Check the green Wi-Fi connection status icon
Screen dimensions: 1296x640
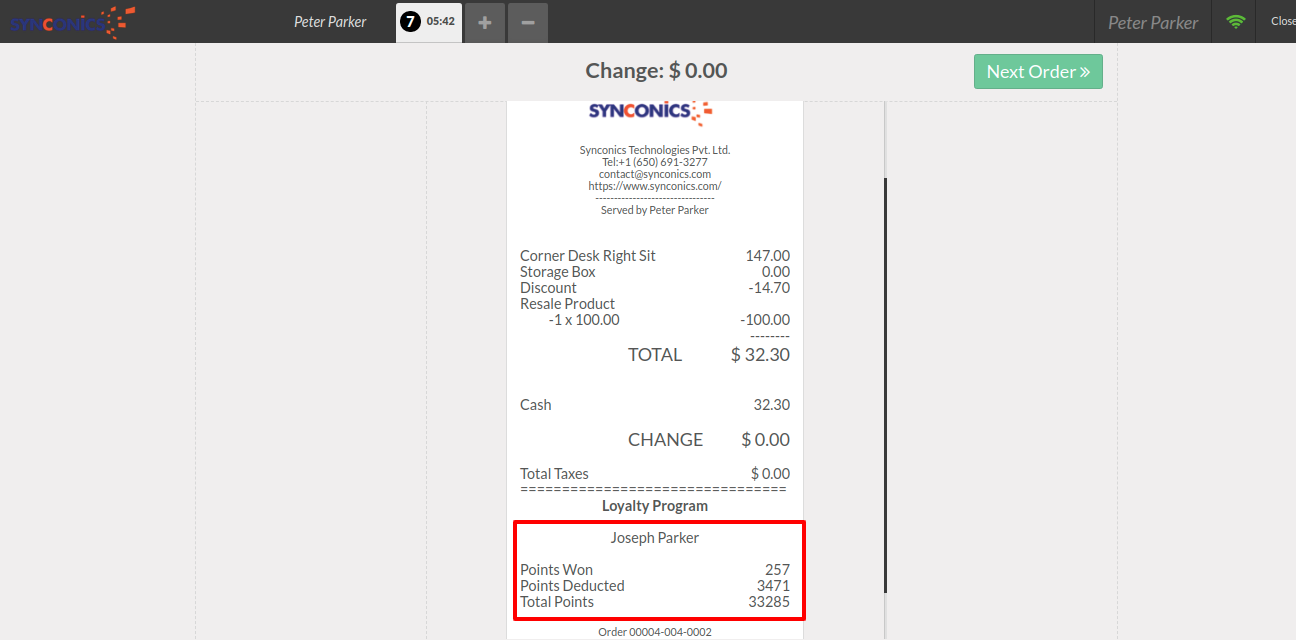(1236, 21)
